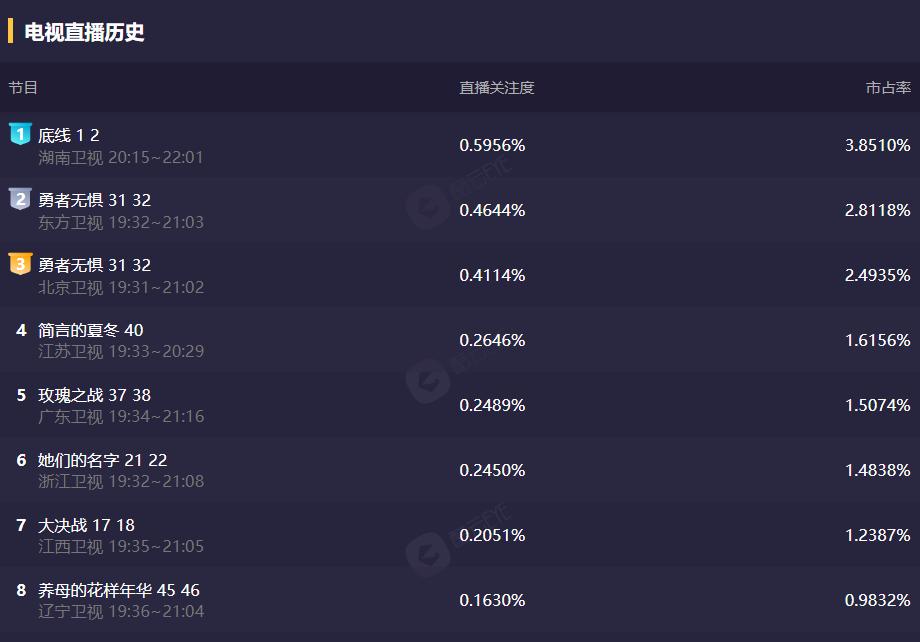Click the cyan rank 1 badge icon
This screenshot has width=920, height=642.
click(x=20, y=134)
